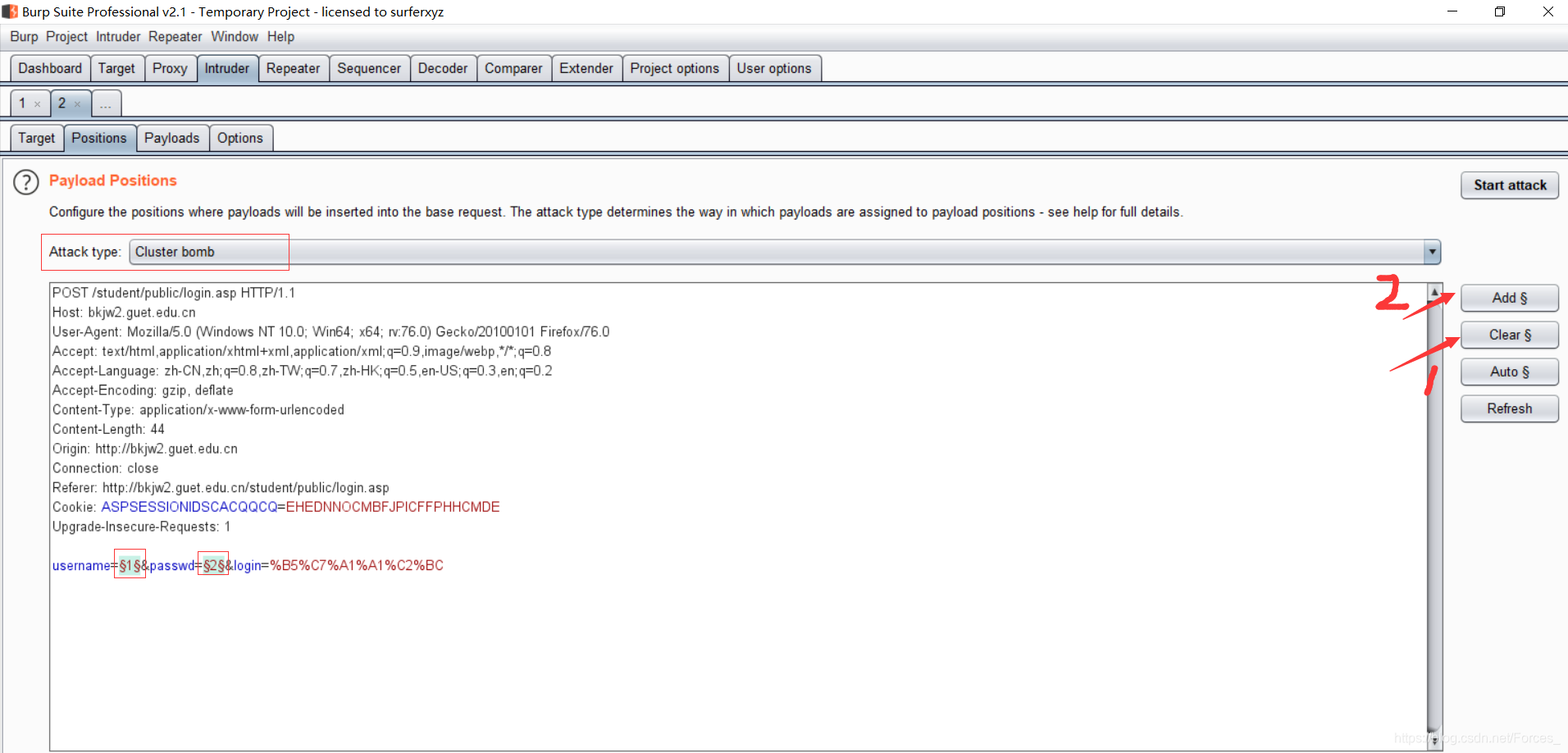
Task: Switch to the Sequencer tab
Action: point(369,68)
